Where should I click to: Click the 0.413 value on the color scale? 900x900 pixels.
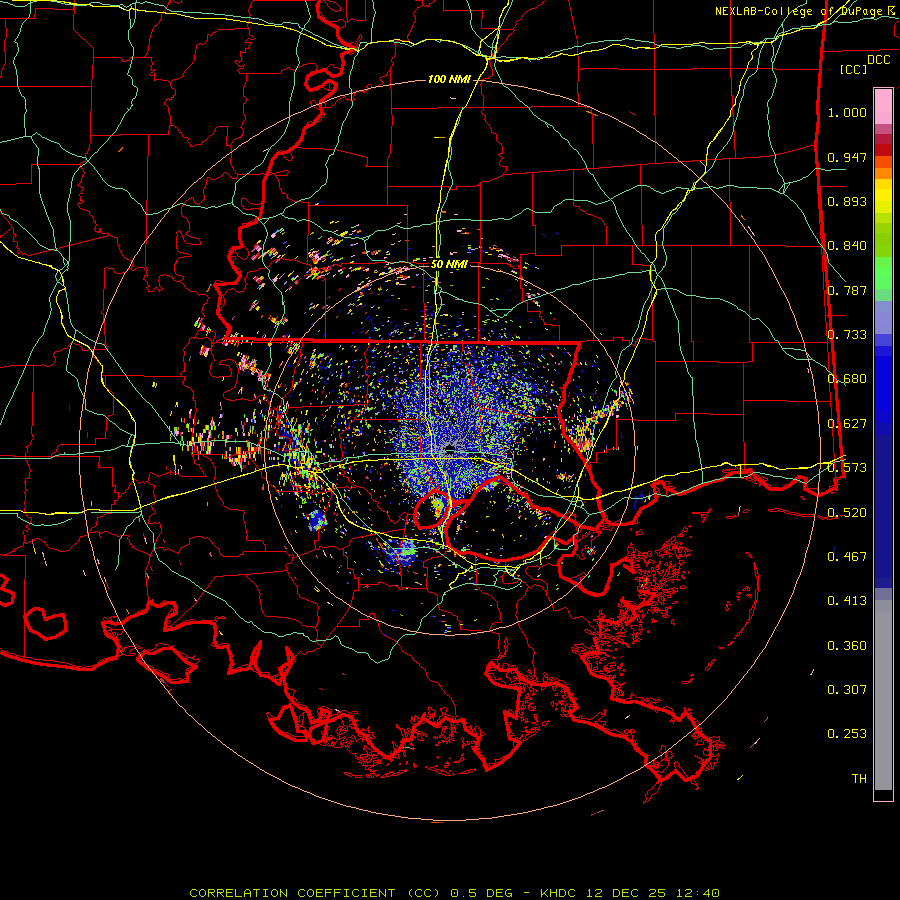(x=847, y=601)
